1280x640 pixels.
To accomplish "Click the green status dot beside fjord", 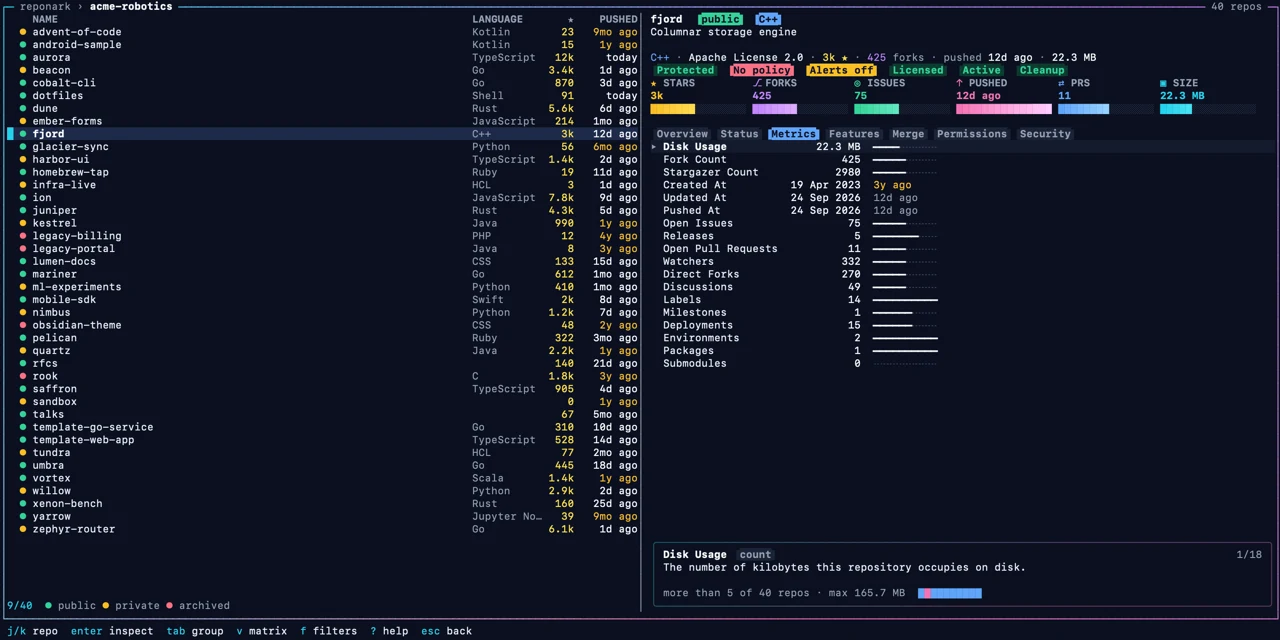I will pos(23,134).
